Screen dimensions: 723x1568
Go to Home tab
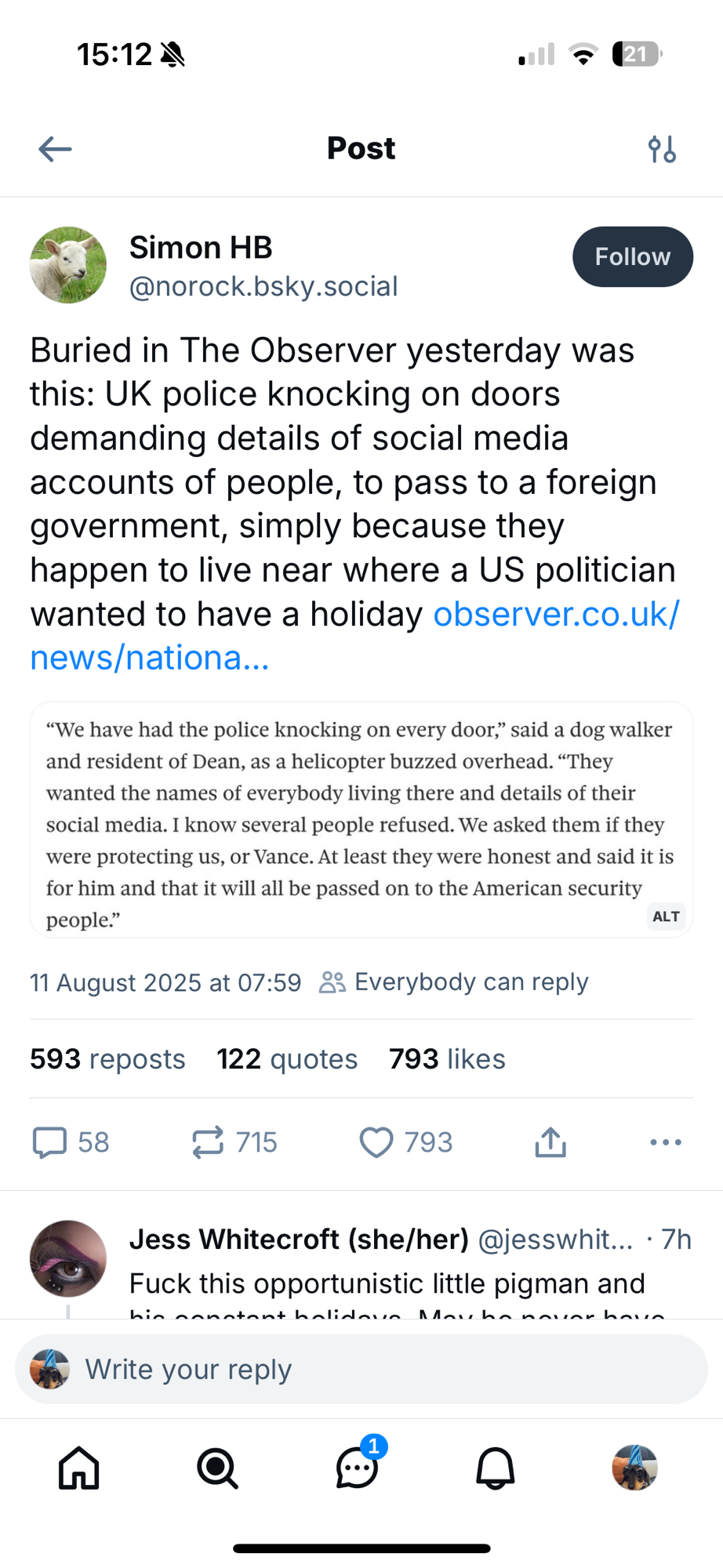tap(79, 1468)
